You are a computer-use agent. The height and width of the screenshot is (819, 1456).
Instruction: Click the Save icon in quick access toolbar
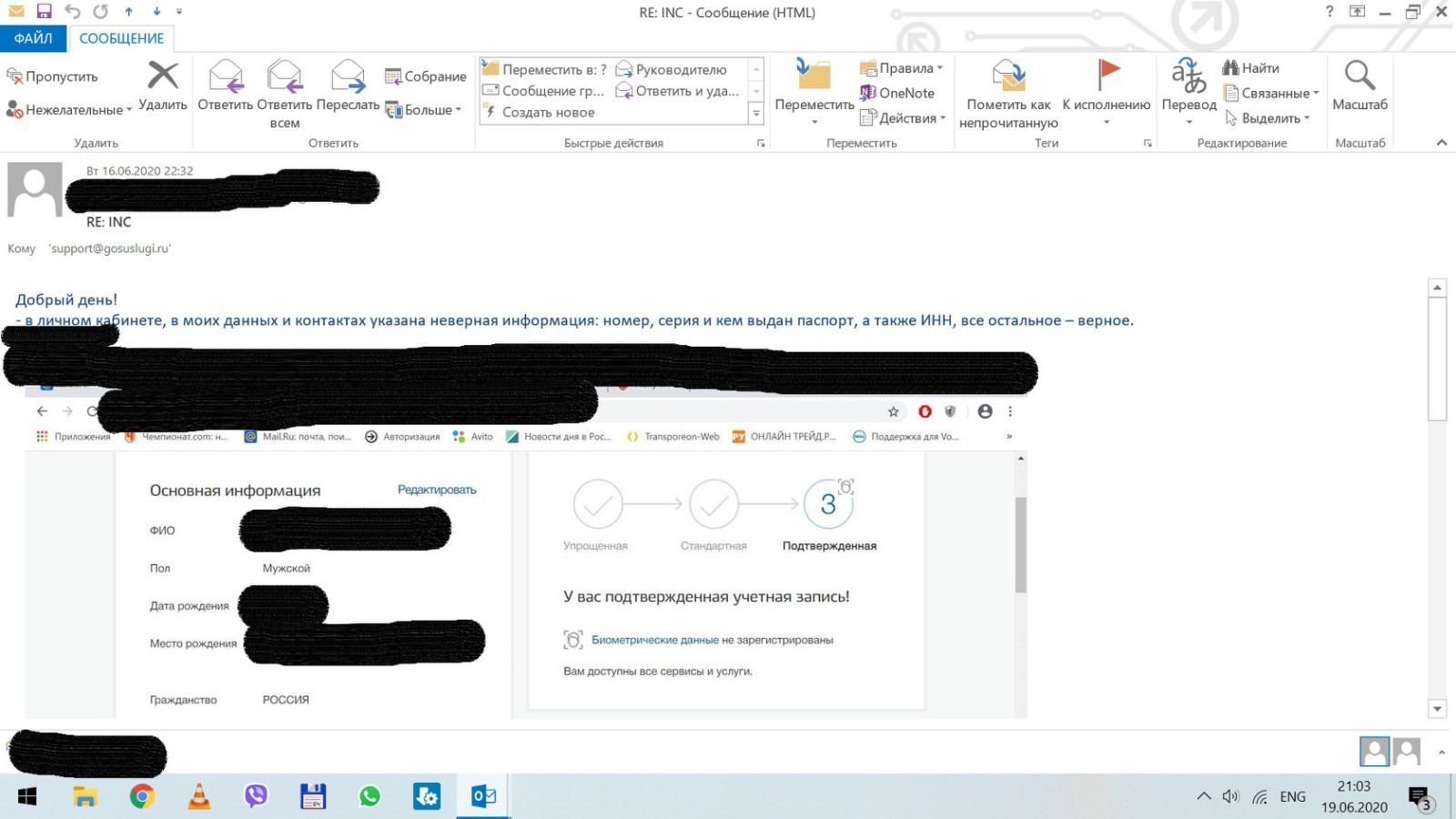point(44,11)
